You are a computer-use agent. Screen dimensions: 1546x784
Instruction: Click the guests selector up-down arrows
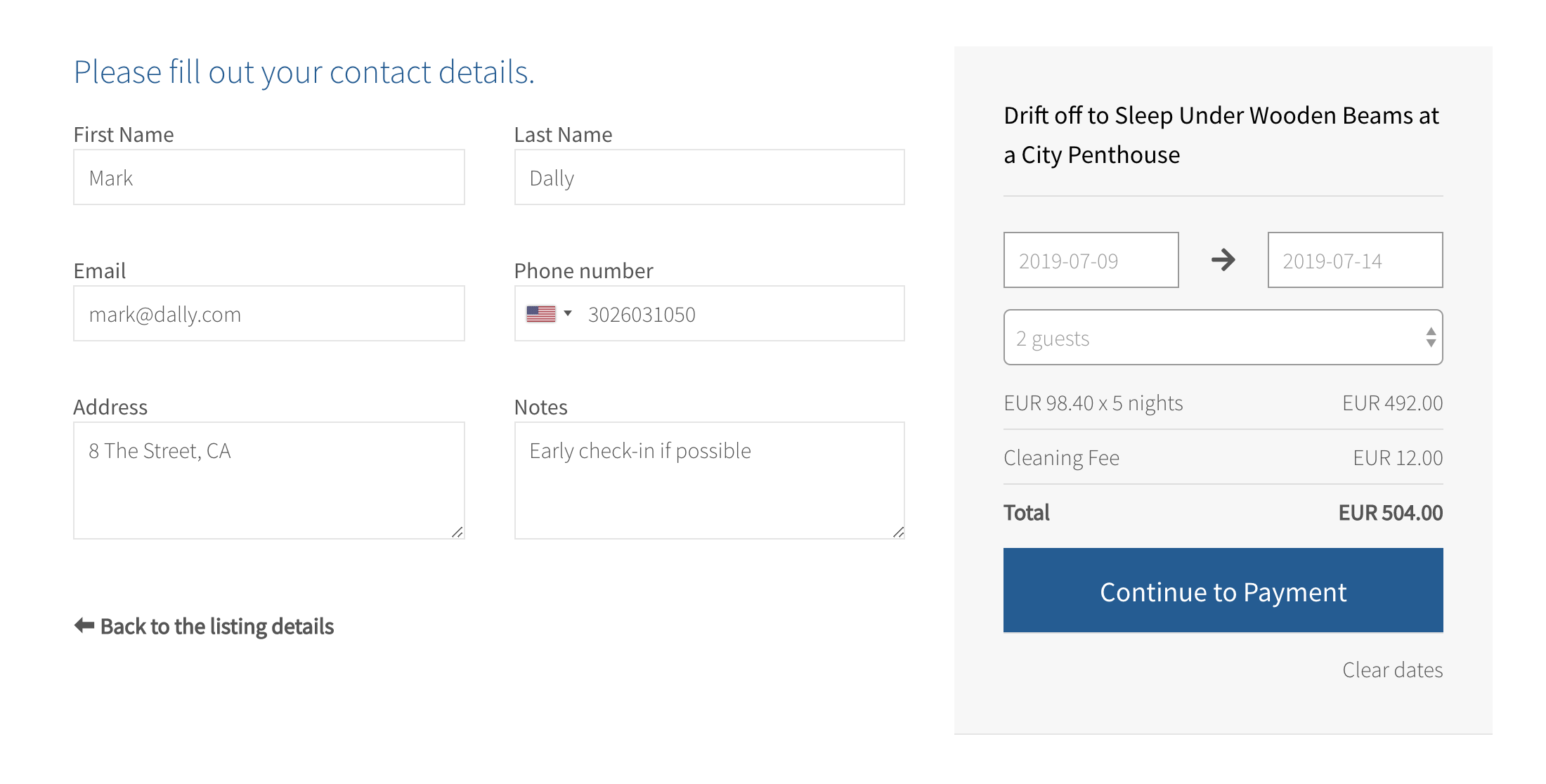1431,338
